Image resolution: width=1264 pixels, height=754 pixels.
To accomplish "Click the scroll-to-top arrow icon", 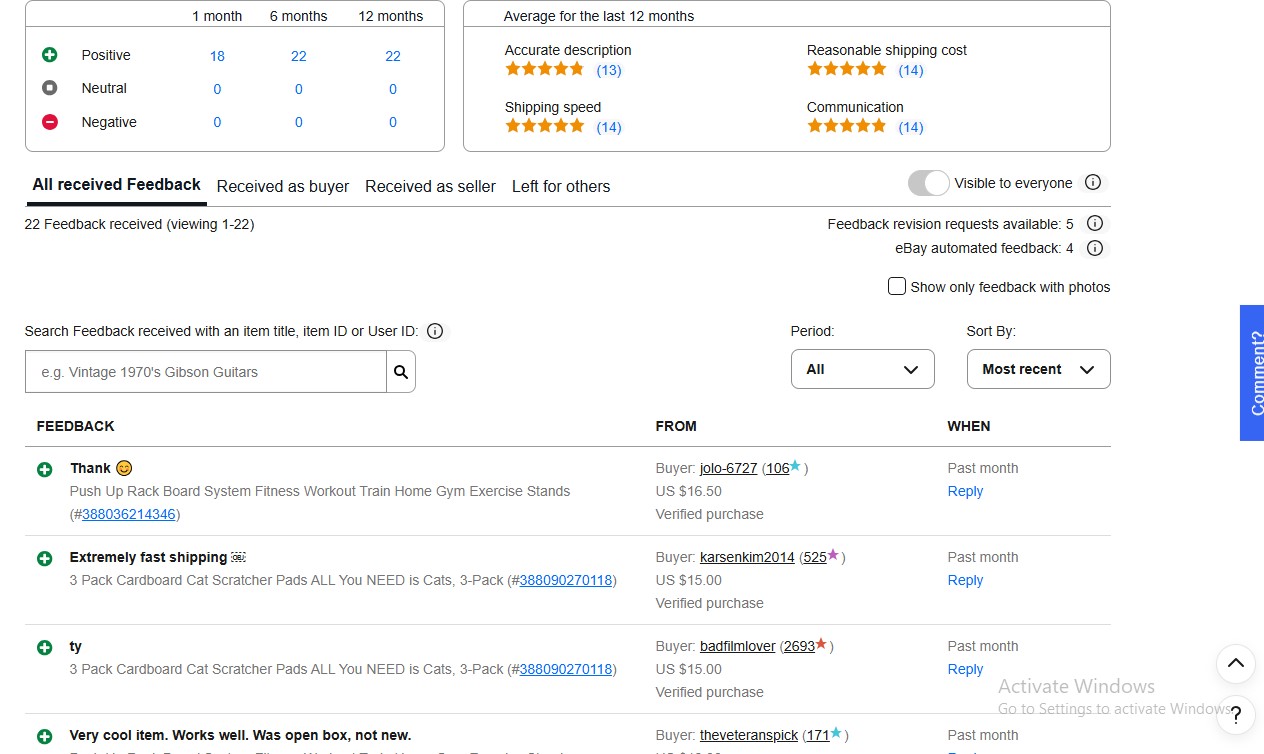I will point(1235,663).
